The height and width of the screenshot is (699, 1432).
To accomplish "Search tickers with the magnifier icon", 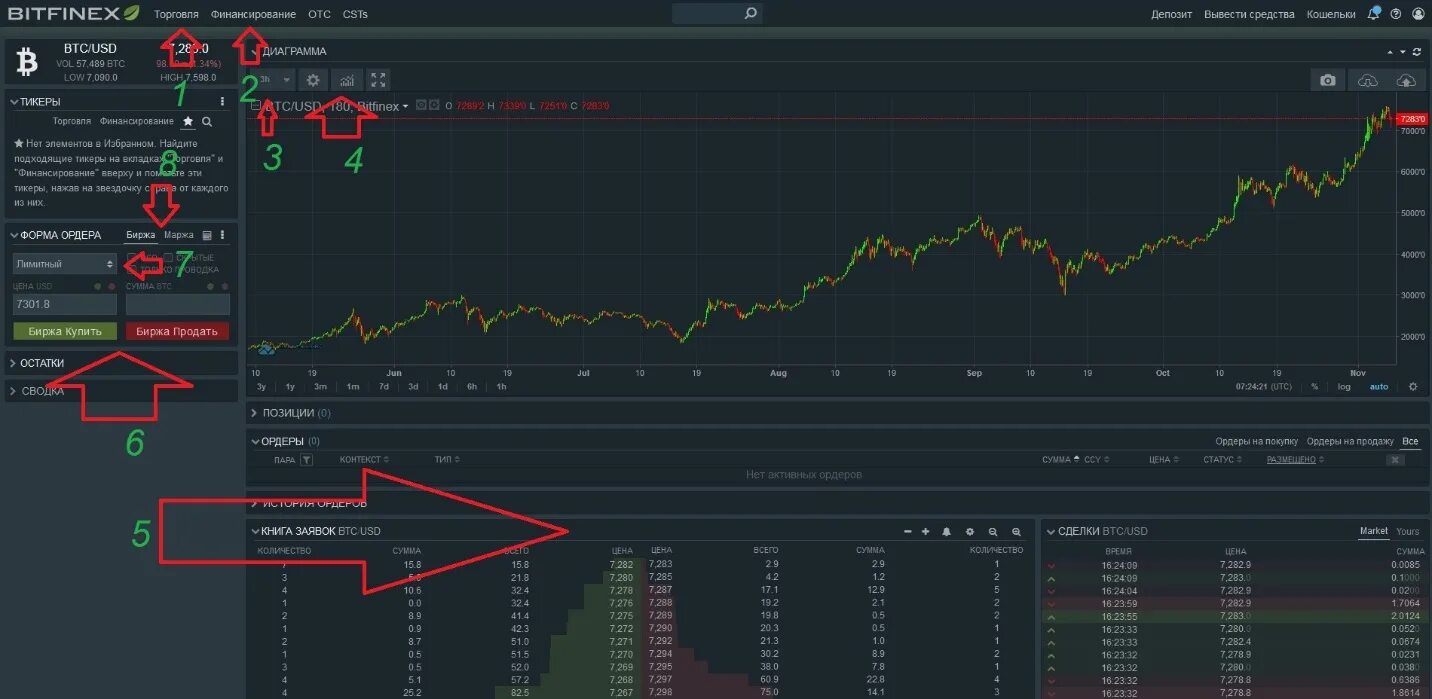I will click(207, 122).
